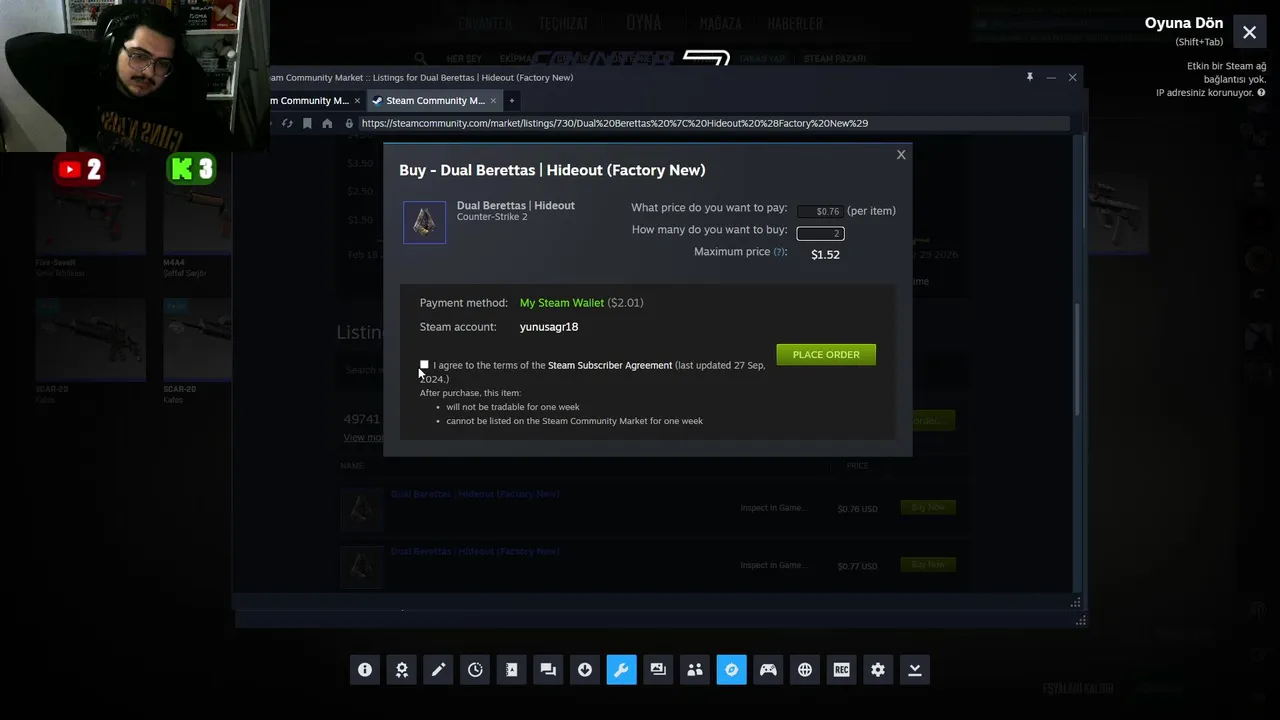Viewport: 1280px width, 720px height.
Task: Open ENVANTER menu in the CS2 background
Action: (x=485, y=24)
